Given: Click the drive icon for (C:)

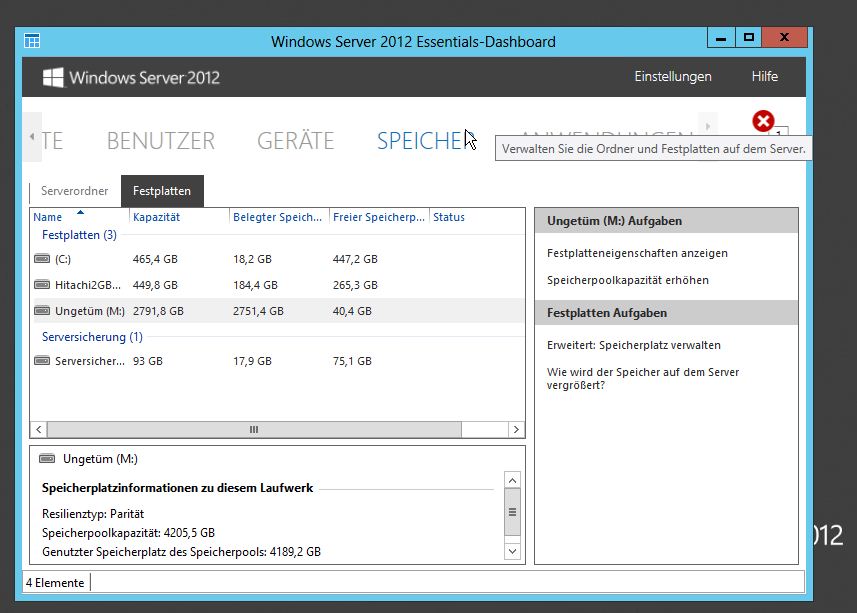Looking at the screenshot, I should tap(42, 258).
